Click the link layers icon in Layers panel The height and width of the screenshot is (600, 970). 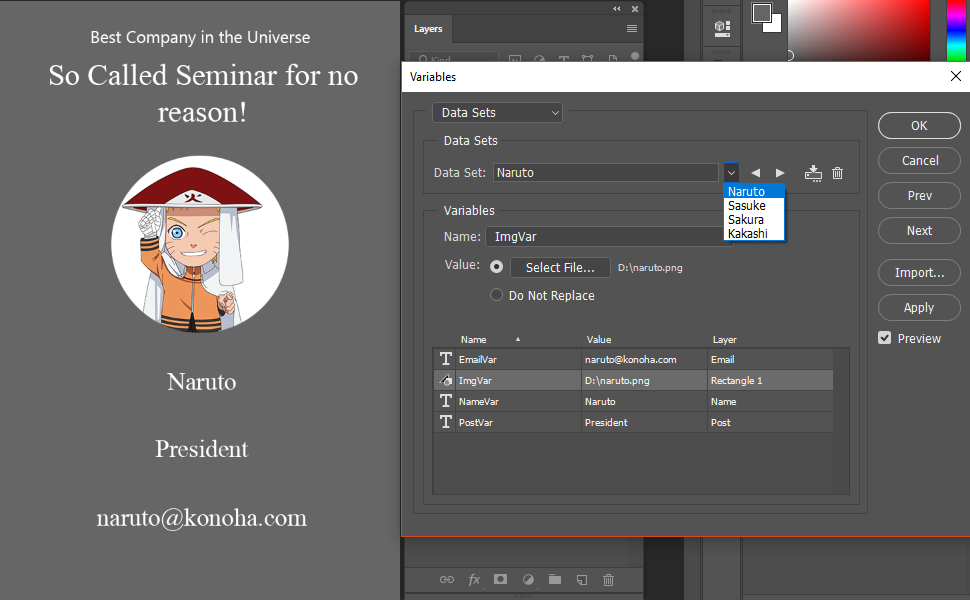(447, 580)
